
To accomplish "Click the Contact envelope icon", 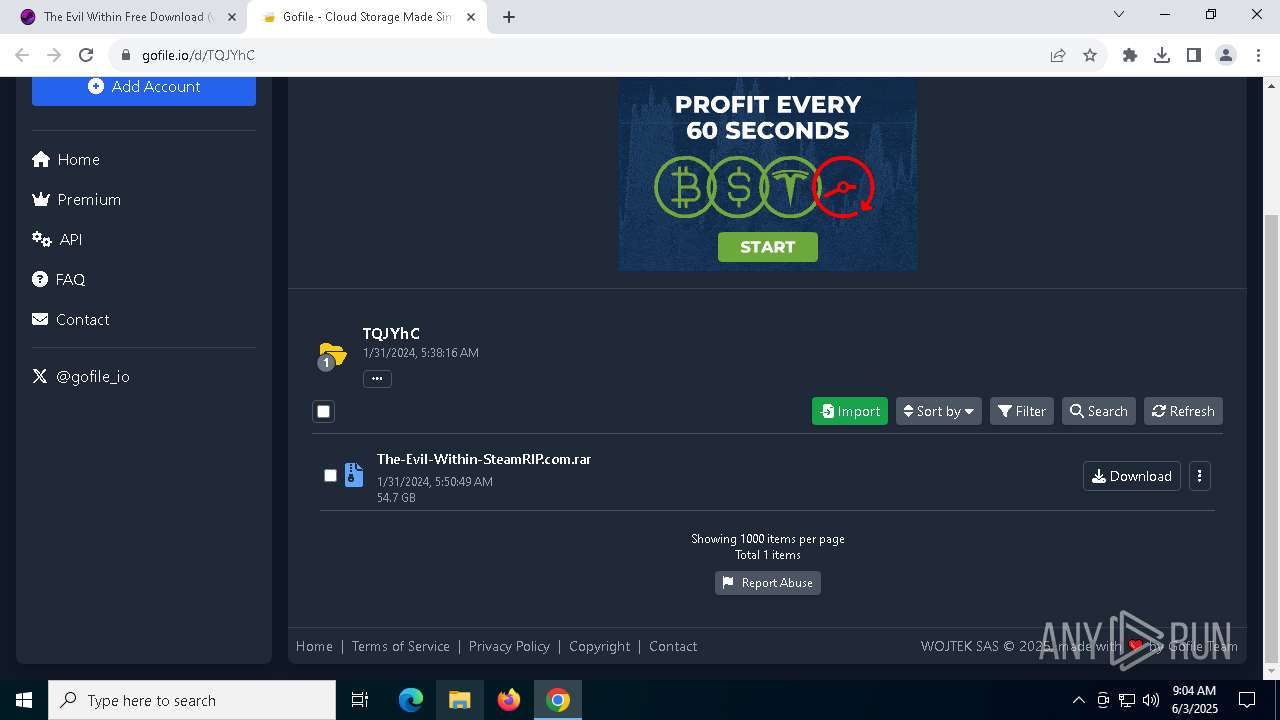I will [40, 320].
